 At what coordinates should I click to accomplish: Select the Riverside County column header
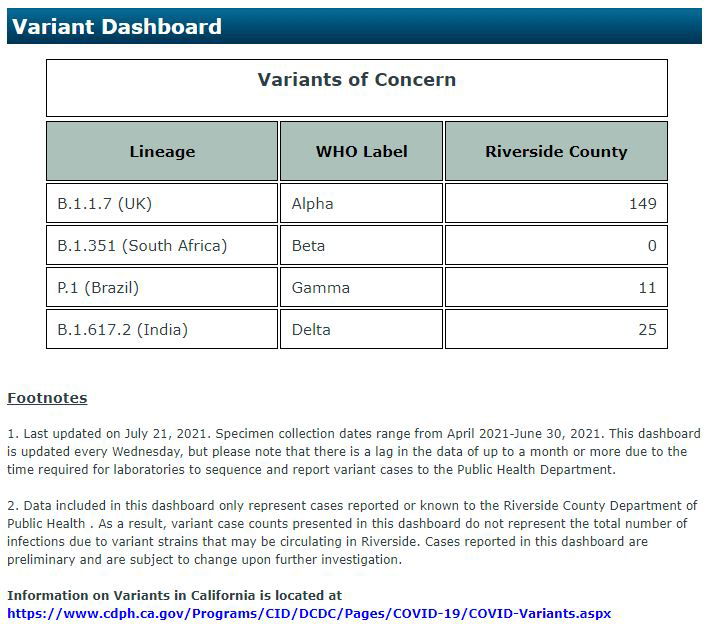click(555, 152)
